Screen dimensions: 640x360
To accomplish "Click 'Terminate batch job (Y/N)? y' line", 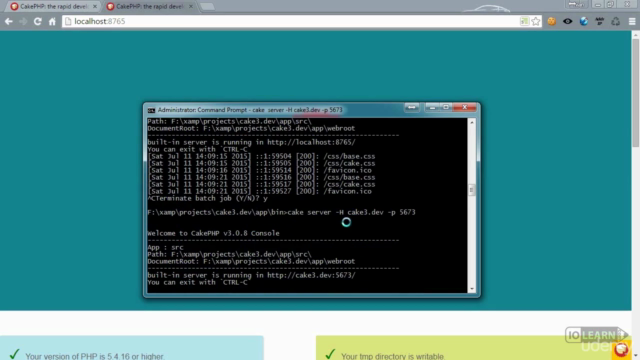I will tap(207, 199).
